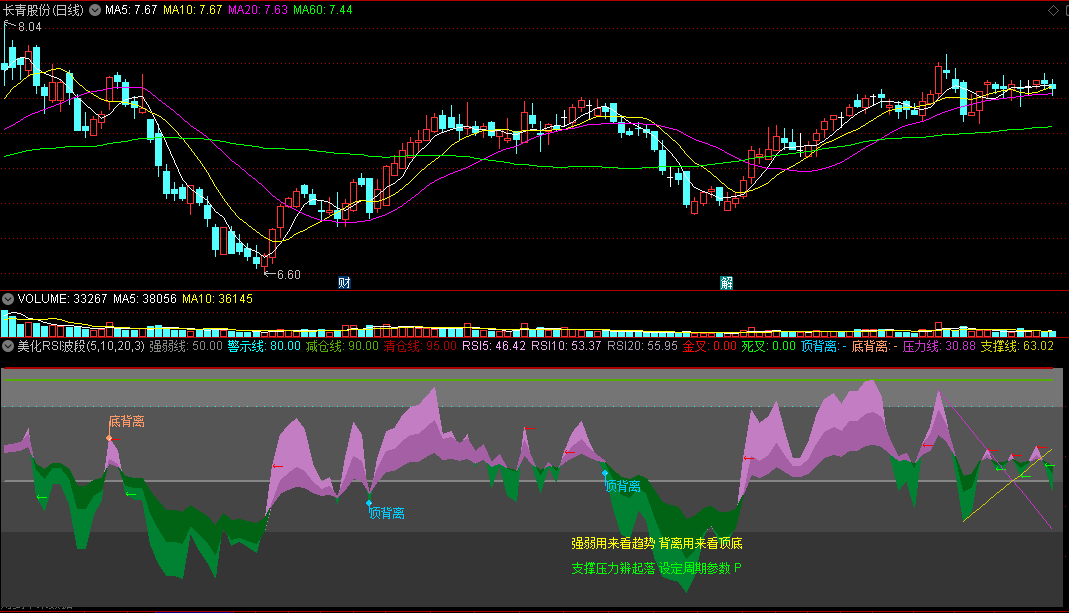Click the 清仓线: 95.00 label

click(420, 346)
